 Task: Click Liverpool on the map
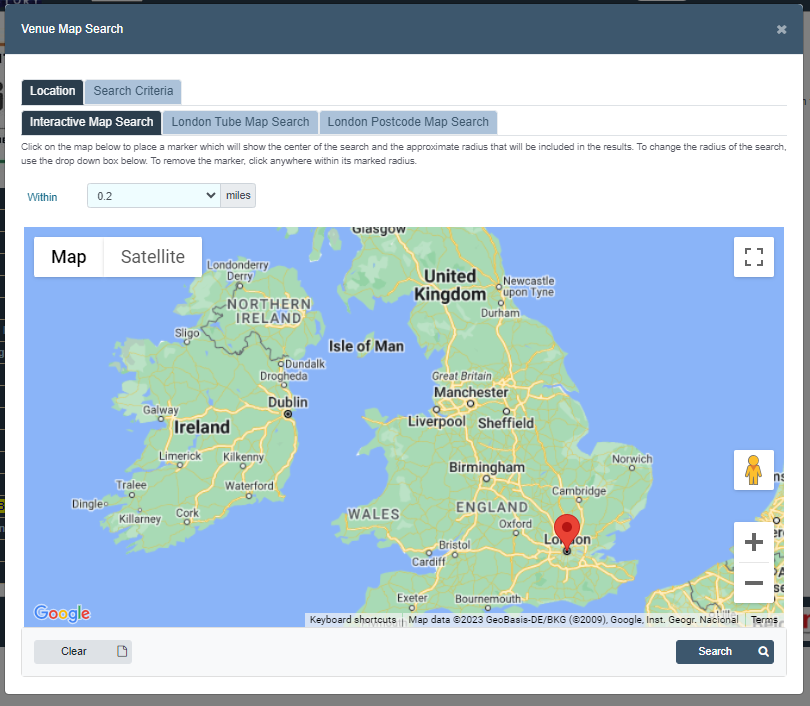coord(437,421)
